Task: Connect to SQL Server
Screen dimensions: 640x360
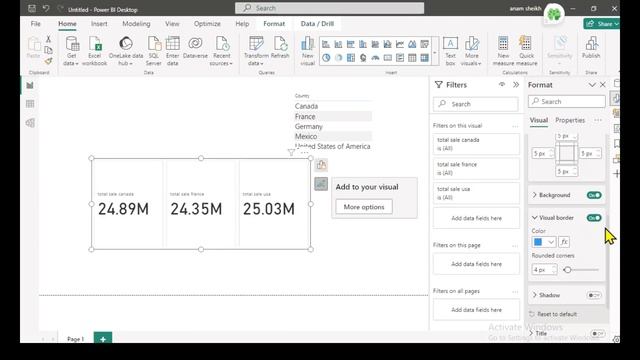Action: point(154,51)
